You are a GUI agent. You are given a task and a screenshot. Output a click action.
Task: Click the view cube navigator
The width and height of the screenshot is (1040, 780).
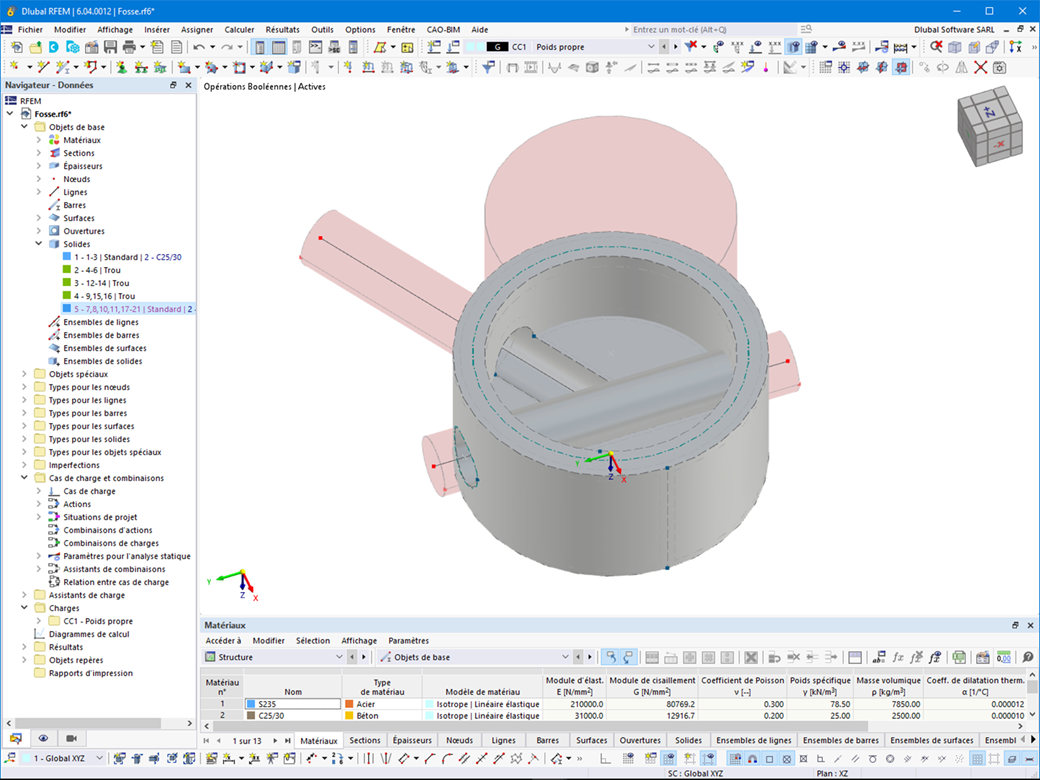(990, 127)
